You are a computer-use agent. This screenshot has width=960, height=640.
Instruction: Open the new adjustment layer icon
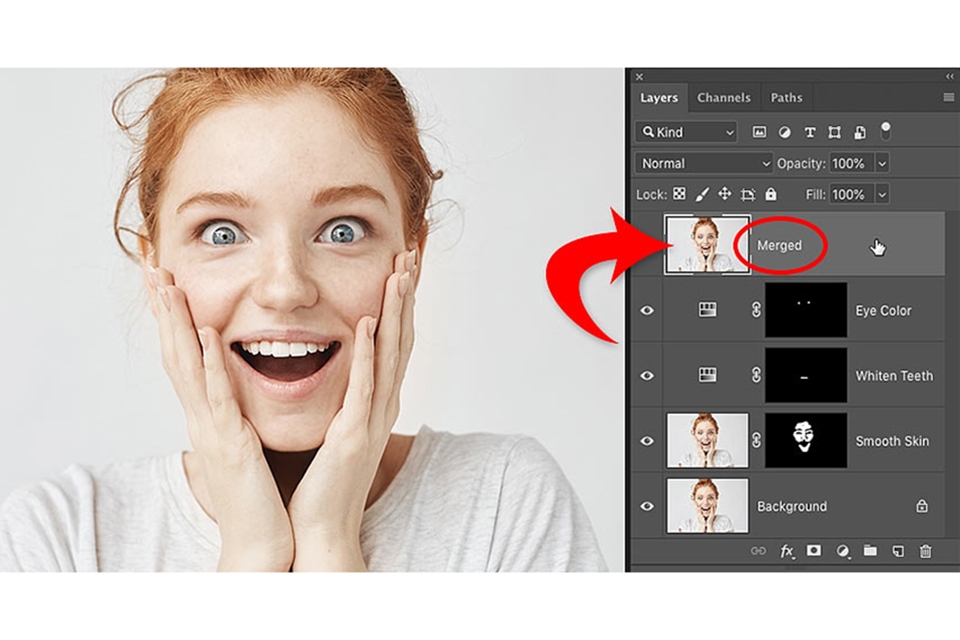coord(845,551)
